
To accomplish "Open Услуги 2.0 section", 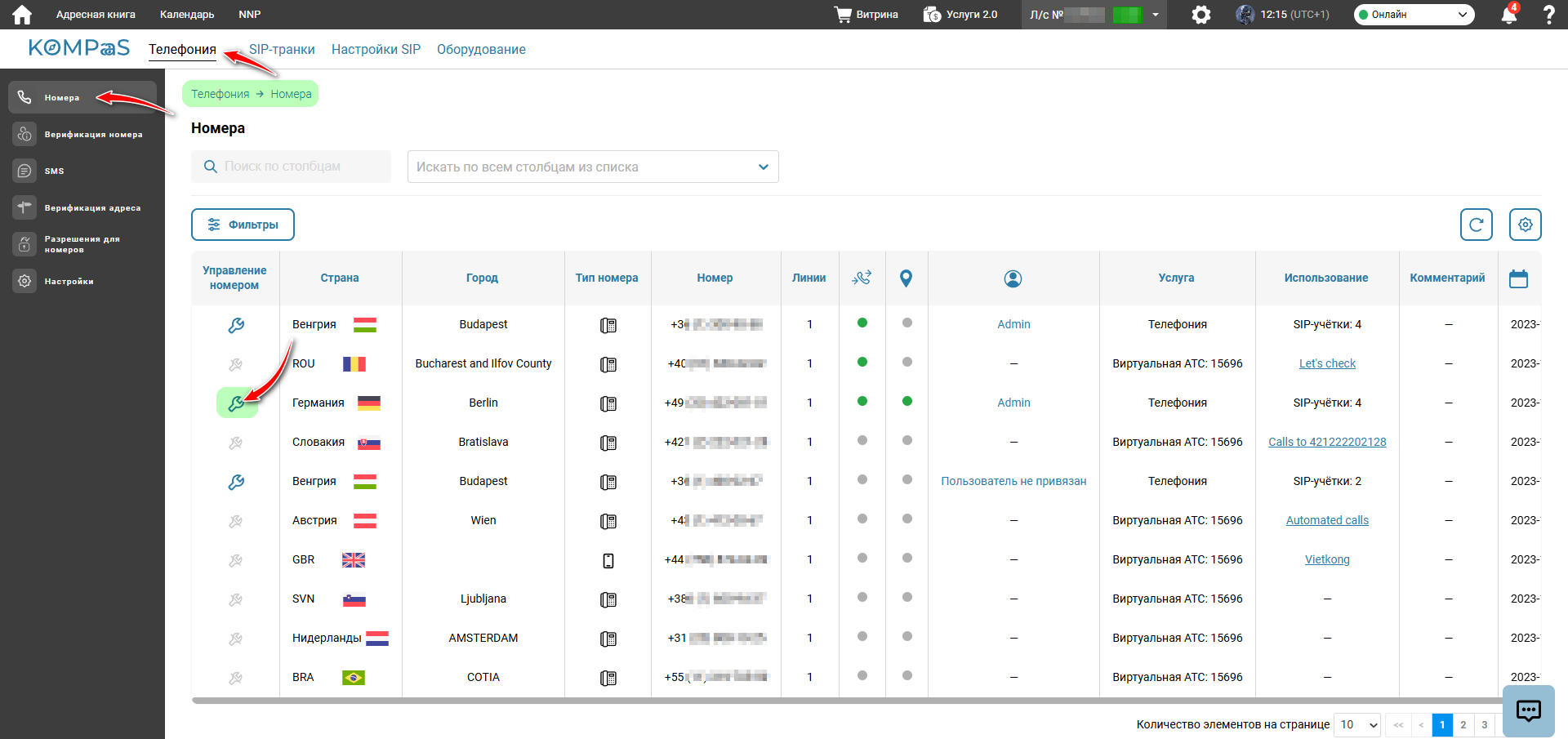I will pyautogui.click(x=960, y=15).
